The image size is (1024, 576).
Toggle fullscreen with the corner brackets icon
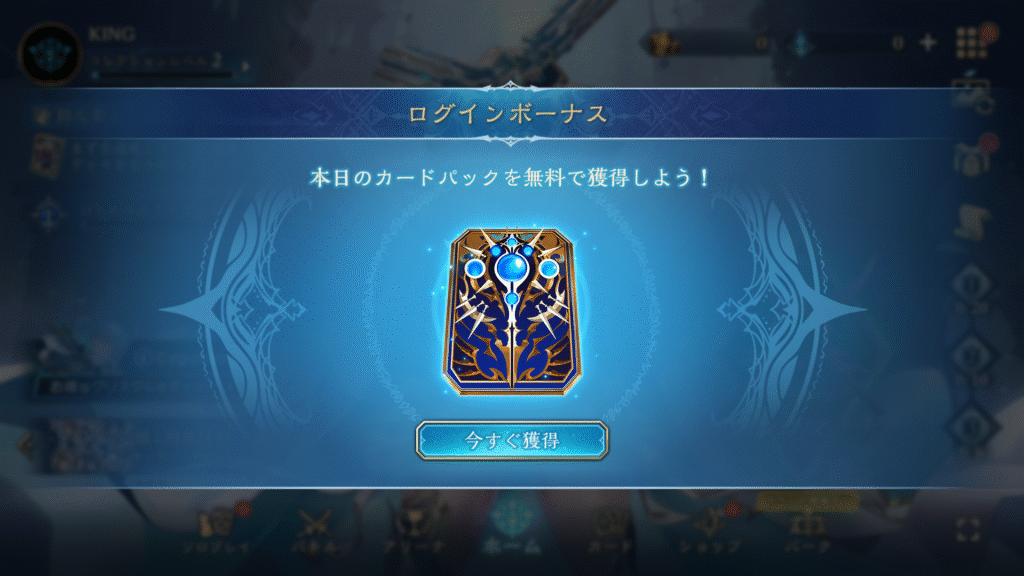click(968, 530)
